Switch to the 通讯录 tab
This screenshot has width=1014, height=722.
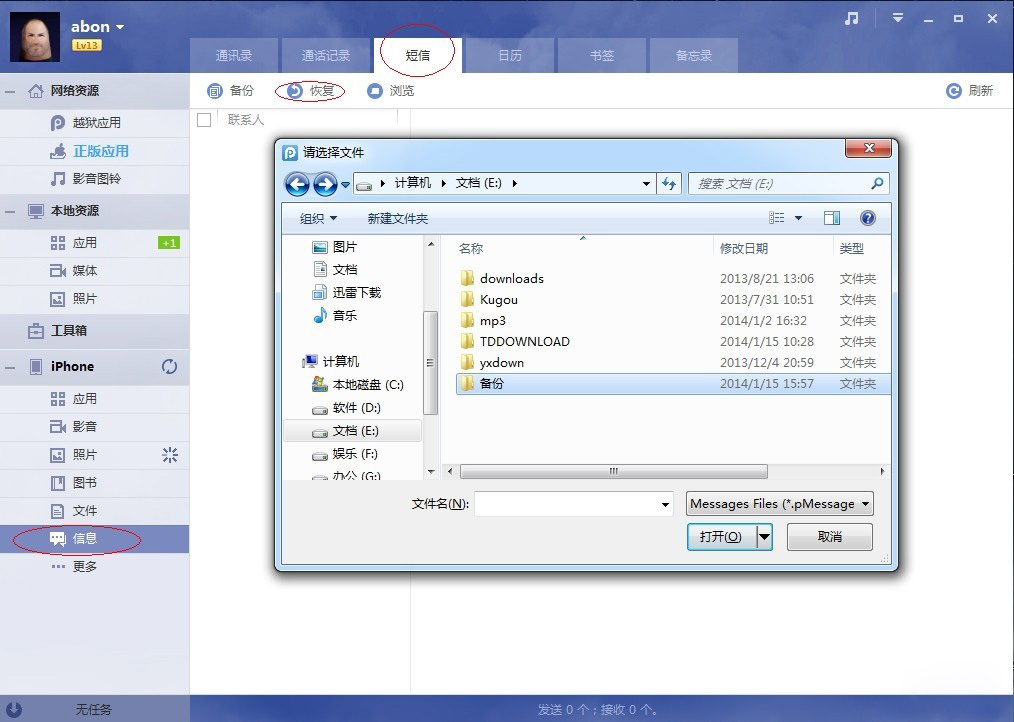pos(234,56)
